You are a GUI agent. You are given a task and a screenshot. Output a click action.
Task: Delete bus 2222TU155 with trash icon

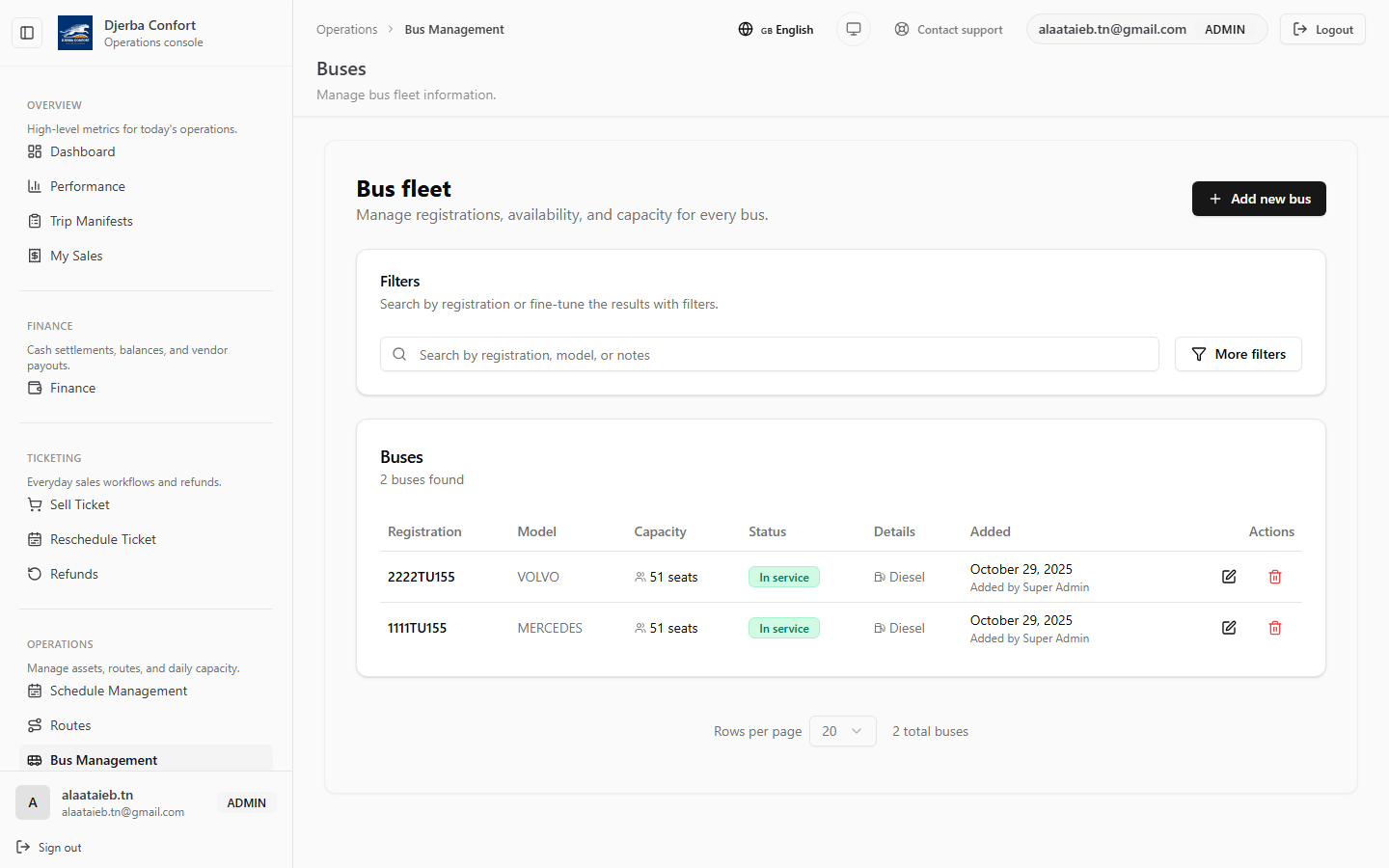(1275, 577)
